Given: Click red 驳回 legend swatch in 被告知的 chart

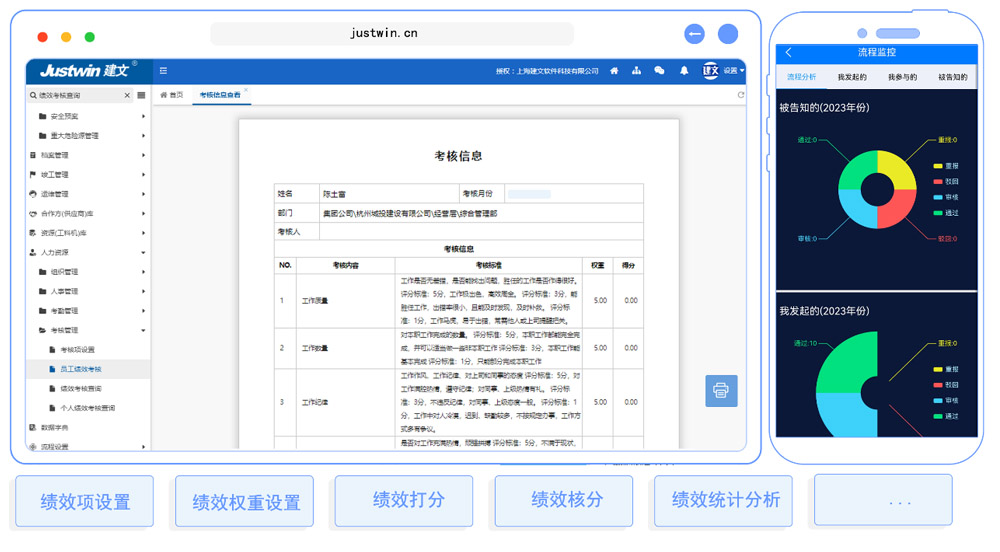Looking at the screenshot, I should 938,182.
